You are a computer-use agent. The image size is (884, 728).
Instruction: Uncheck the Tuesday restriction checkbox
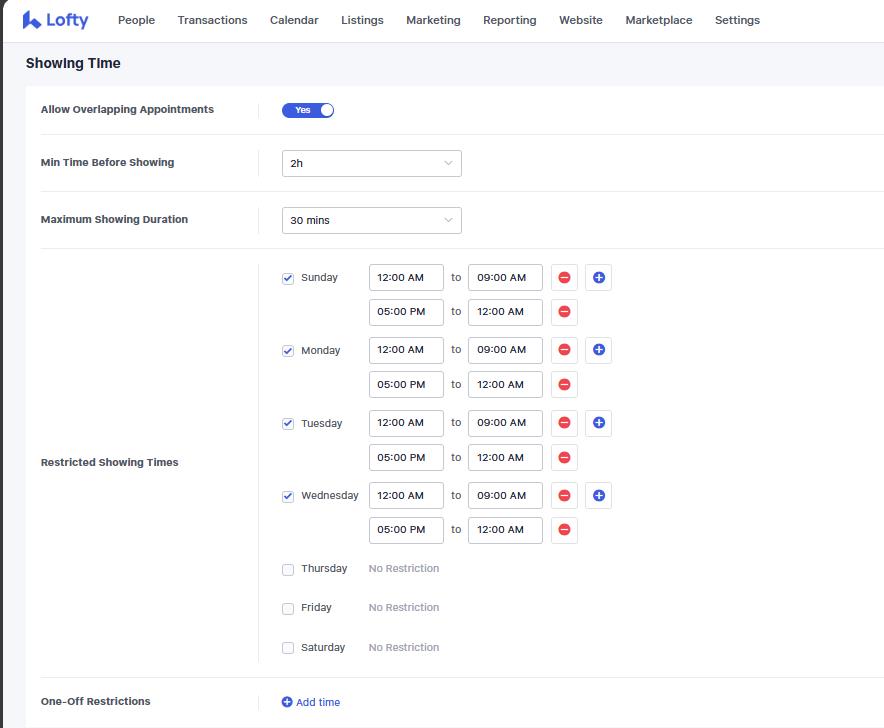pos(288,423)
